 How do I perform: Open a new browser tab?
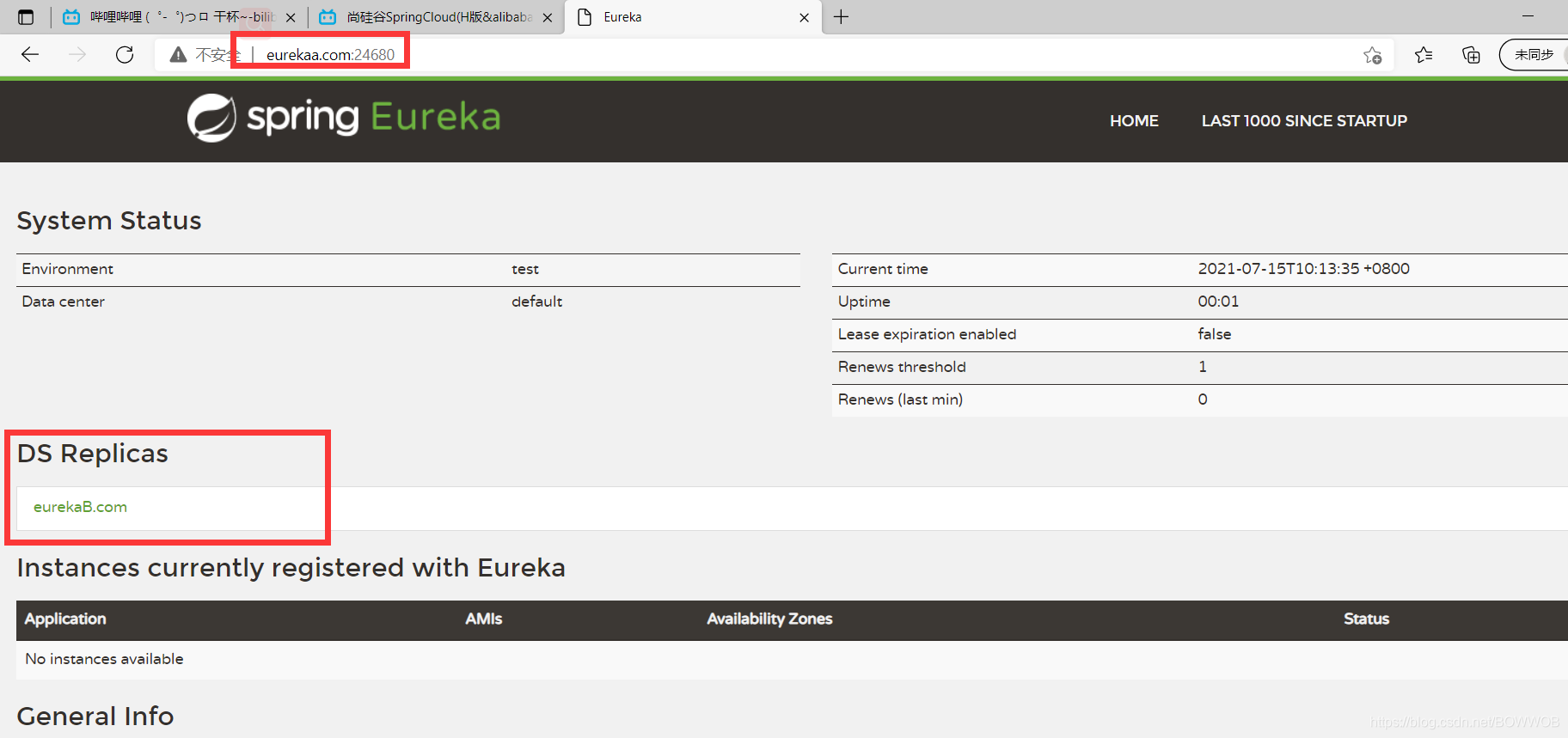pyautogui.click(x=841, y=17)
